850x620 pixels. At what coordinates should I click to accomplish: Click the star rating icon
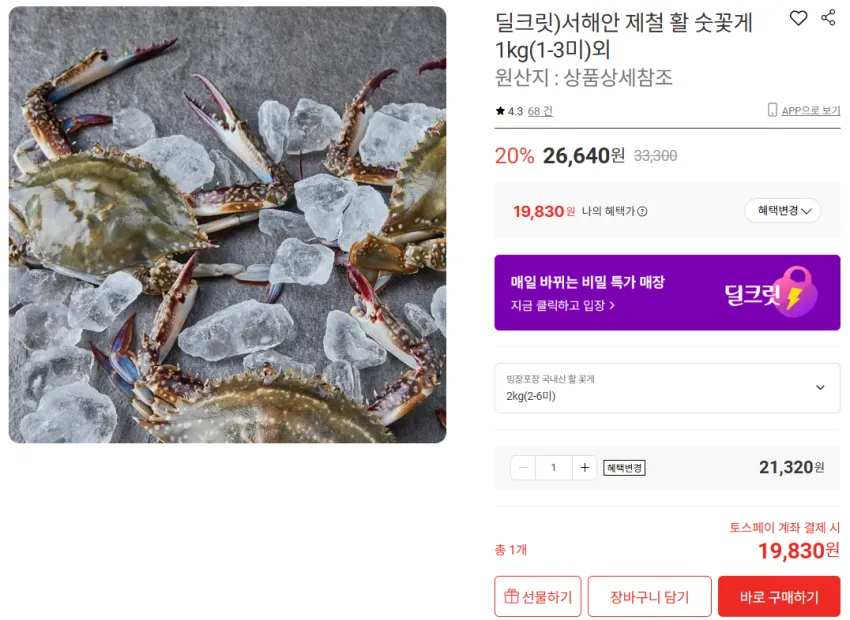click(500, 111)
